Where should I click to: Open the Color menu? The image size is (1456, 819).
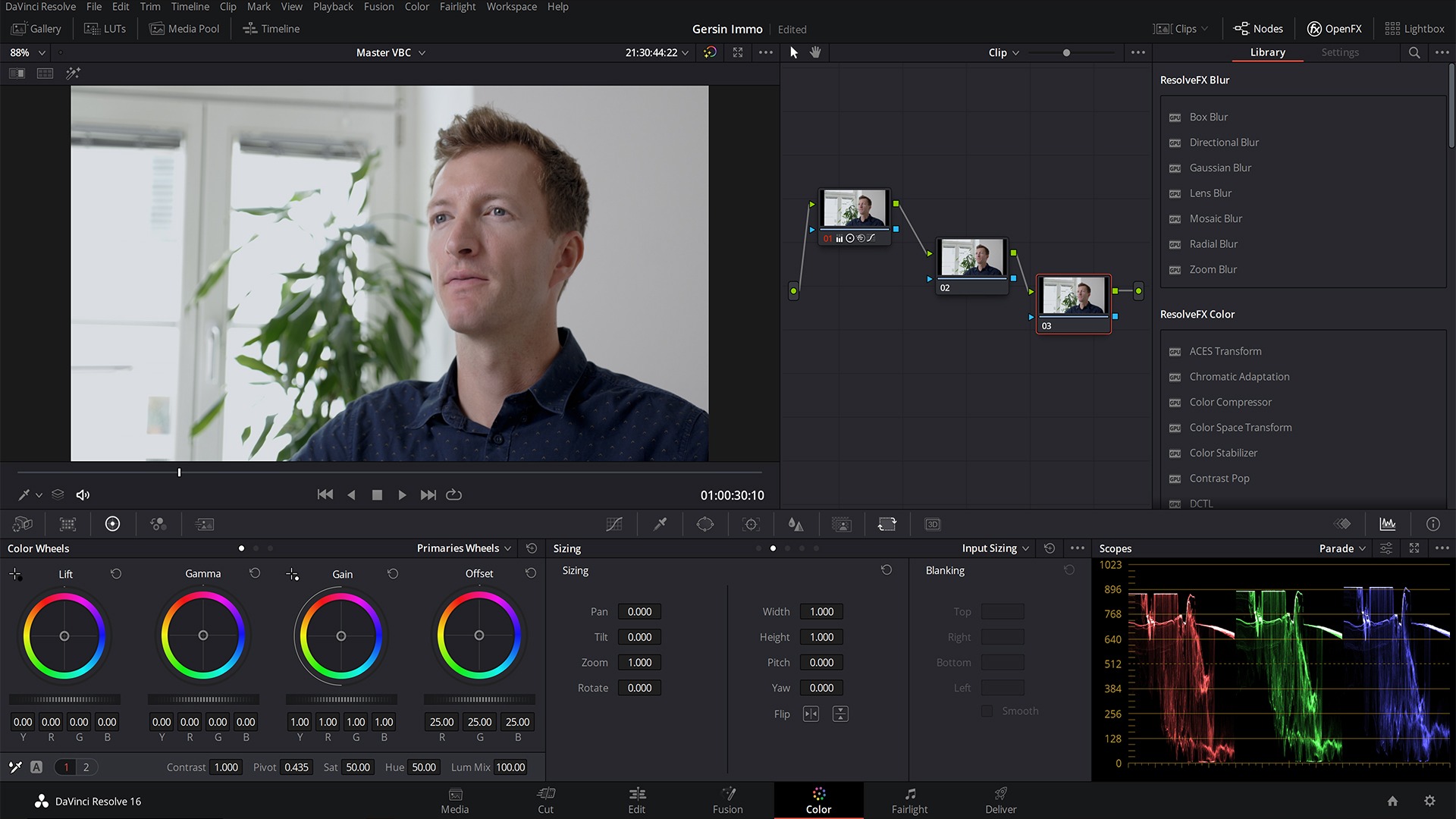click(x=416, y=6)
